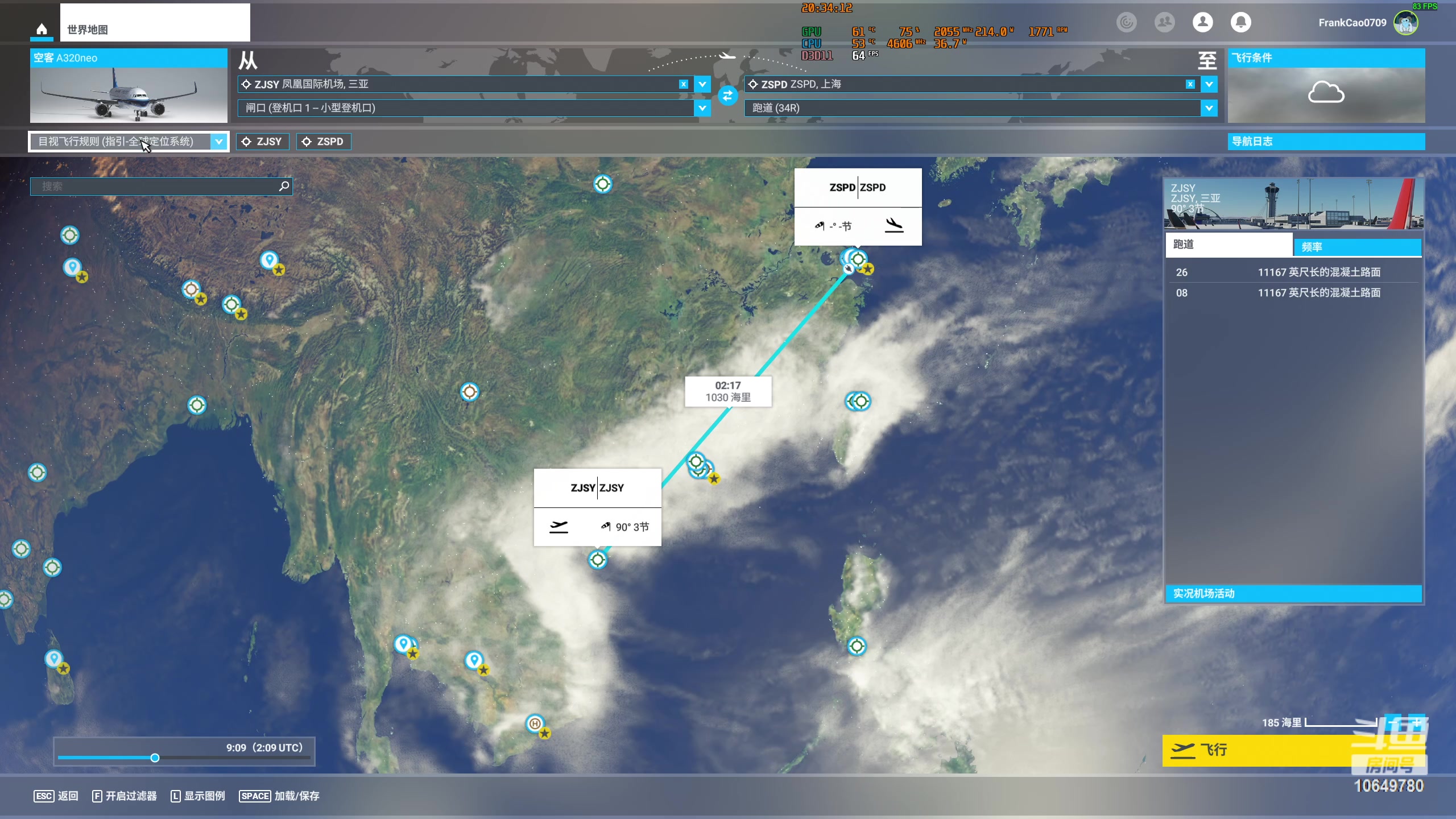Open the navigation log (导航日志)

[1326, 142]
